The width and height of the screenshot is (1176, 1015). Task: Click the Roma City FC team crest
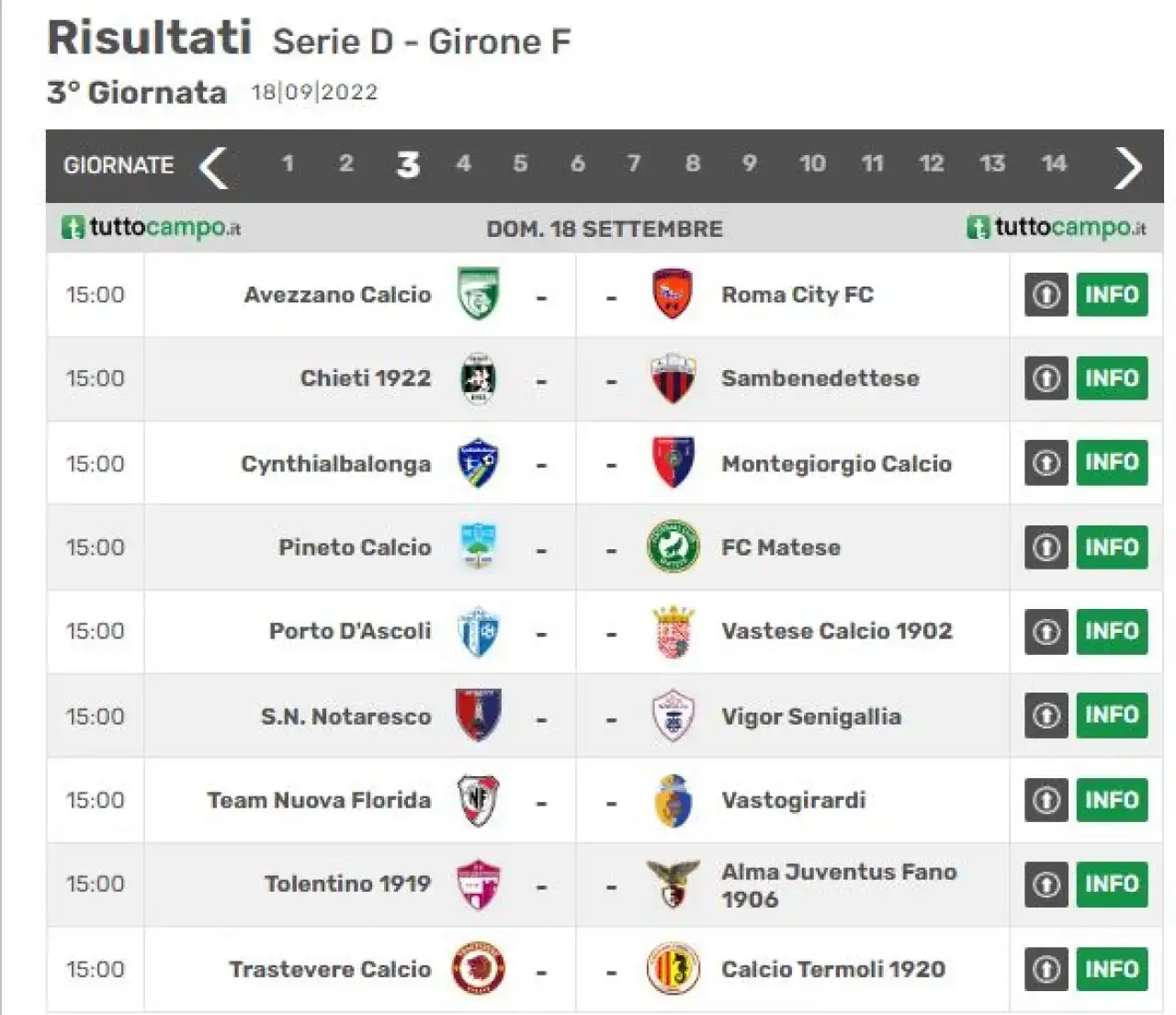673,294
